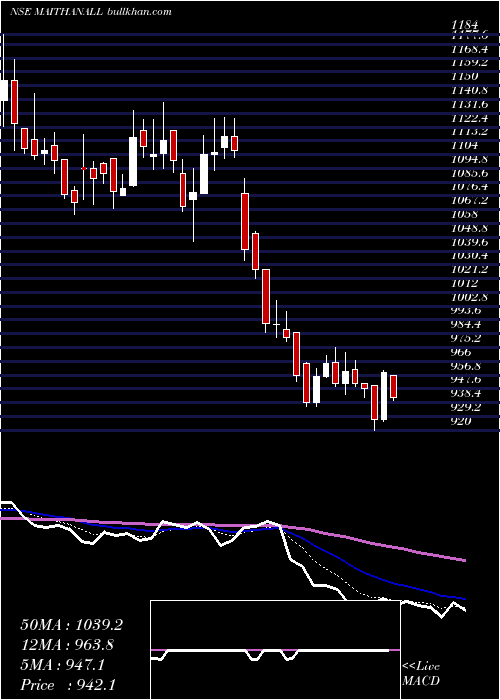
Task: Select the 1184 price axis label
Action: point(464,25)
